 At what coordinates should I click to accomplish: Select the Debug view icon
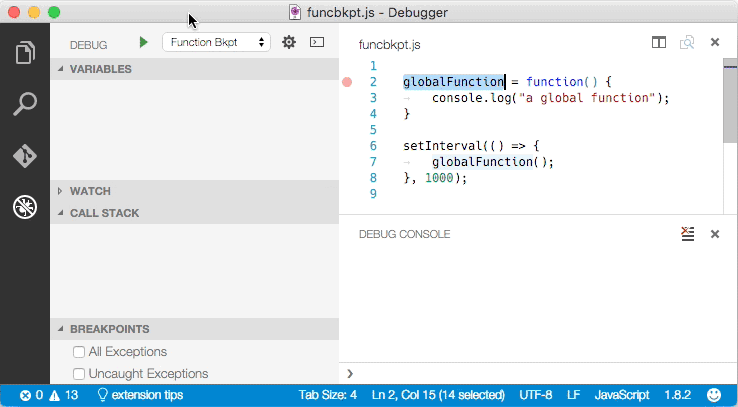click(x=25, y=207)
